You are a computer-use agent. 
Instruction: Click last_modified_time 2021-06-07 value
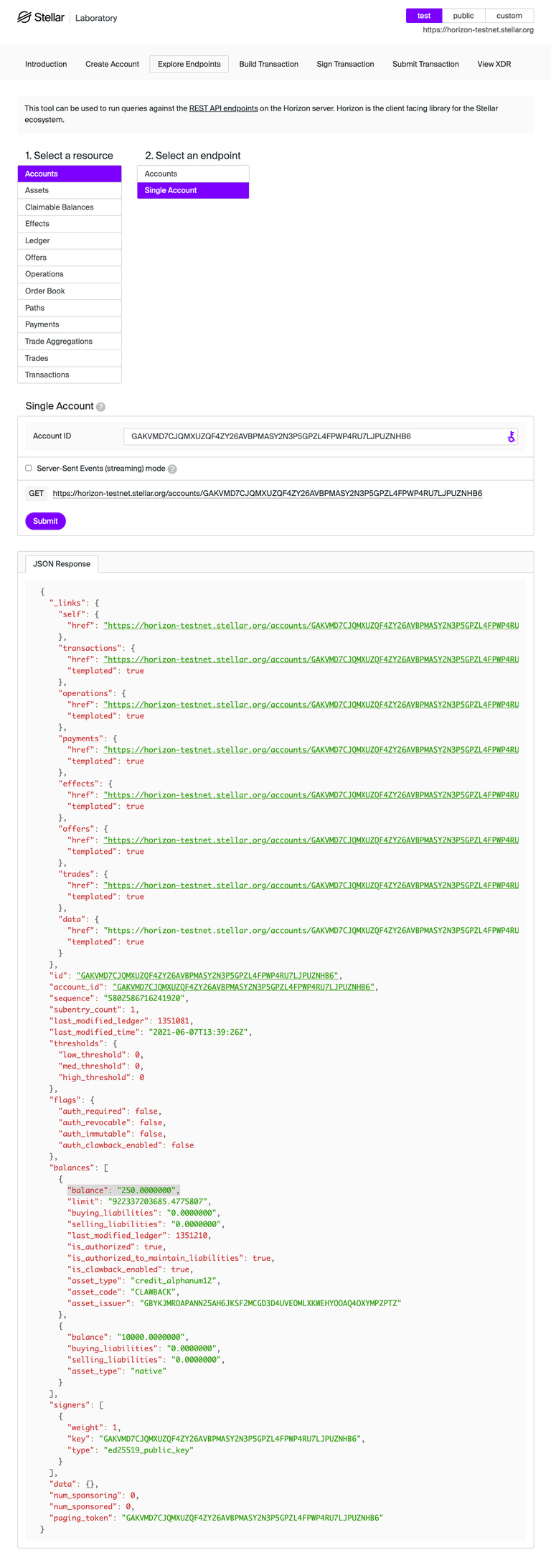(199, 1033)
